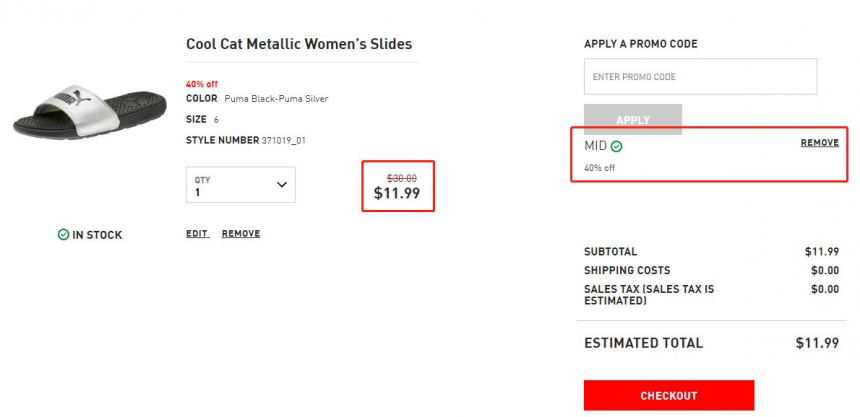Open the Cool Cat Metallic Women's Slides title
The height and width of the screenshot is (417, 860).
[x=299, y=44]
